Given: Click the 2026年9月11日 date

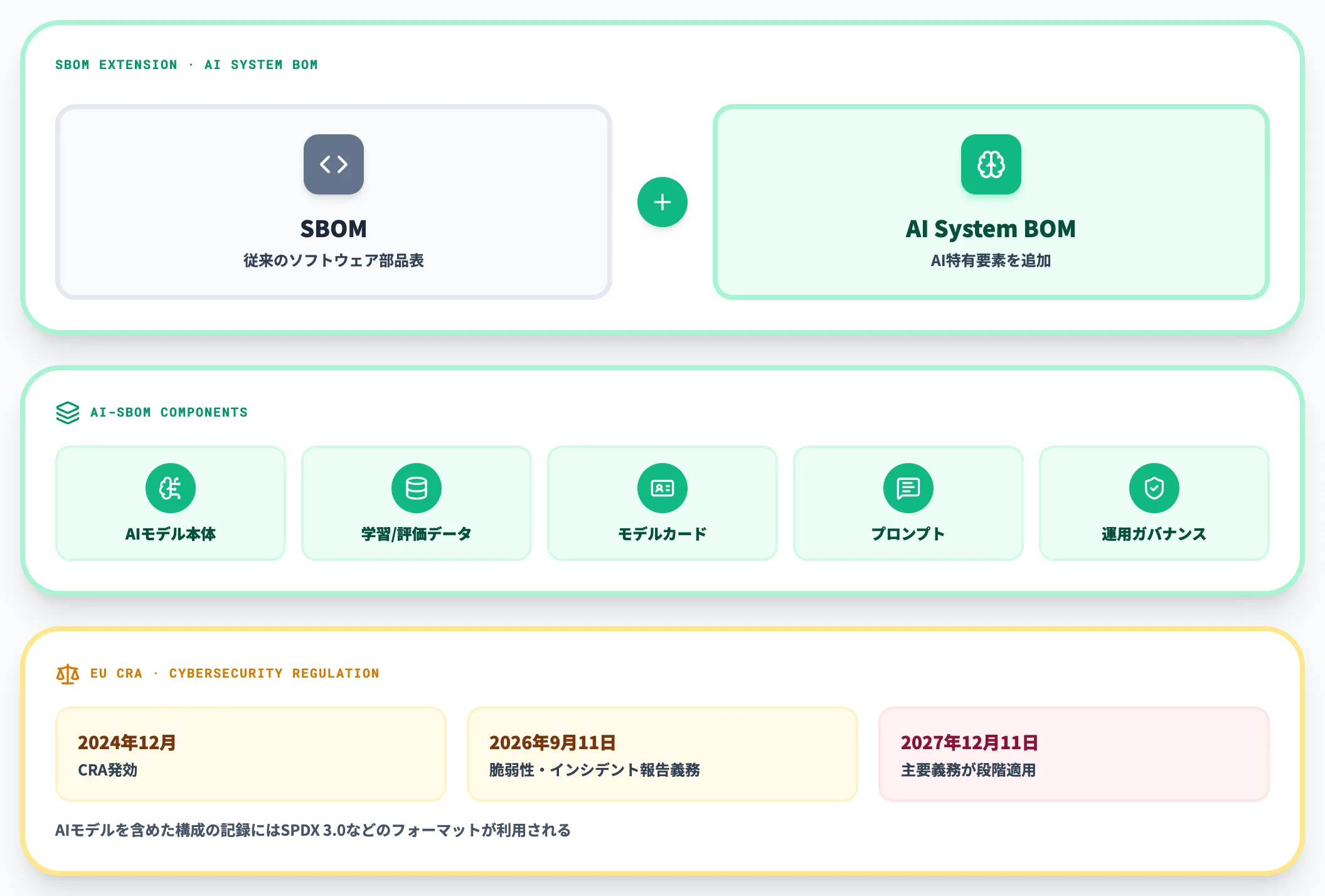Looking at the screenshot, I should click(x=553, y=743).
